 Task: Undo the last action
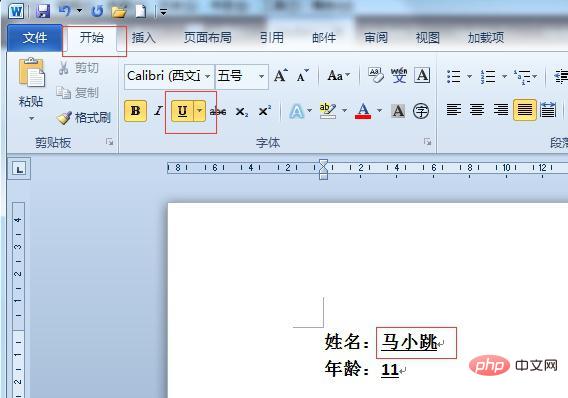(64, 11)
